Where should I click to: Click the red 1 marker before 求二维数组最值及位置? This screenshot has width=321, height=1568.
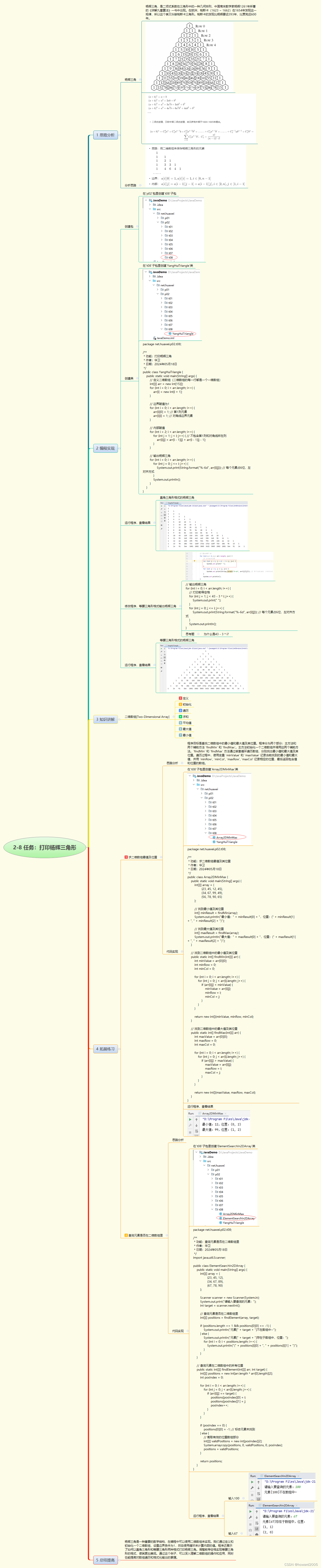126,857
